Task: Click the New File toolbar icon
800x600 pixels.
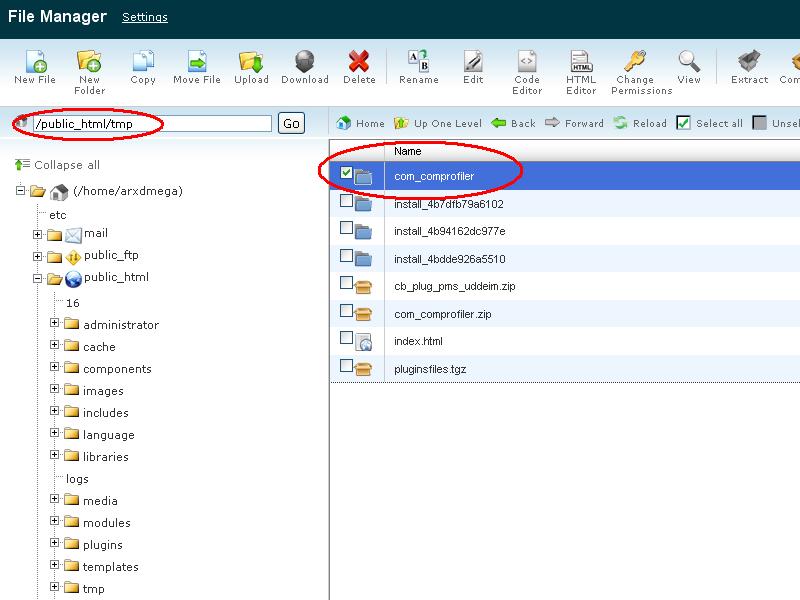Action: 36,61
